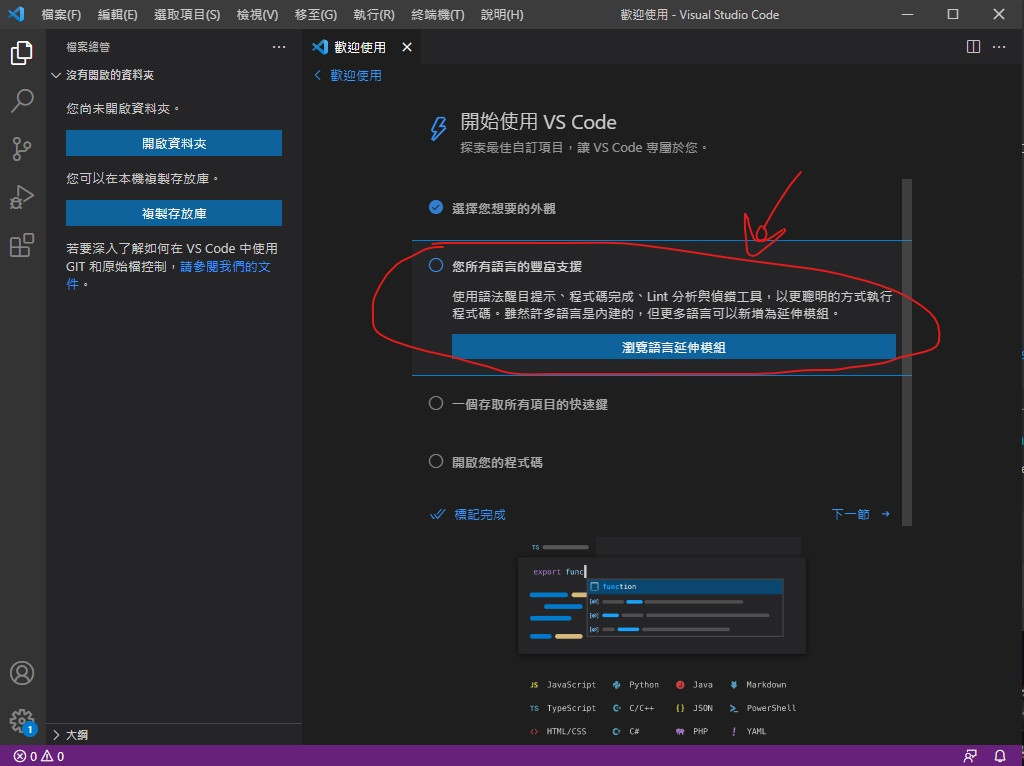Open the 執行(R) menu

tap(374, 14)
